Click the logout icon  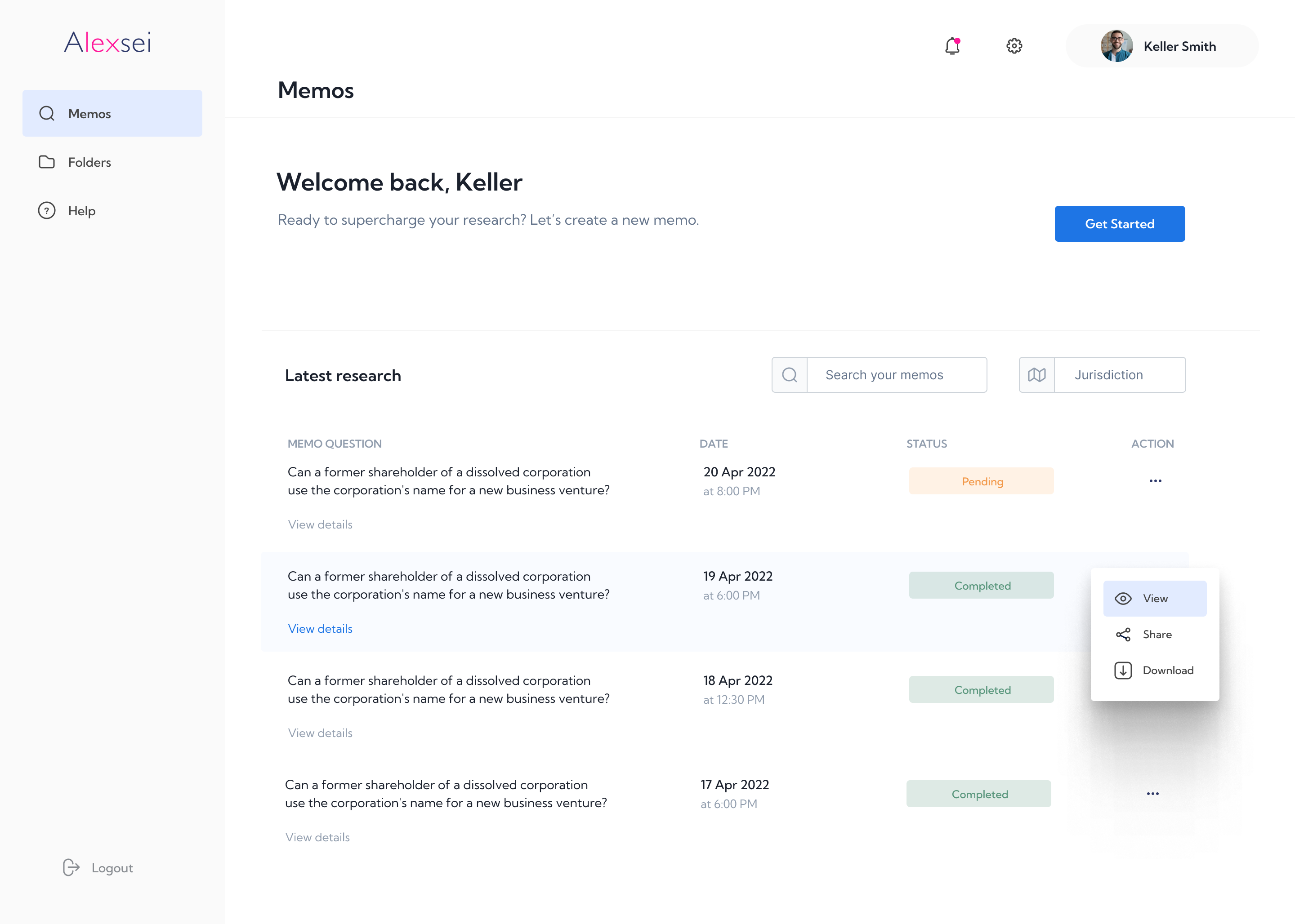coord(71,867)
